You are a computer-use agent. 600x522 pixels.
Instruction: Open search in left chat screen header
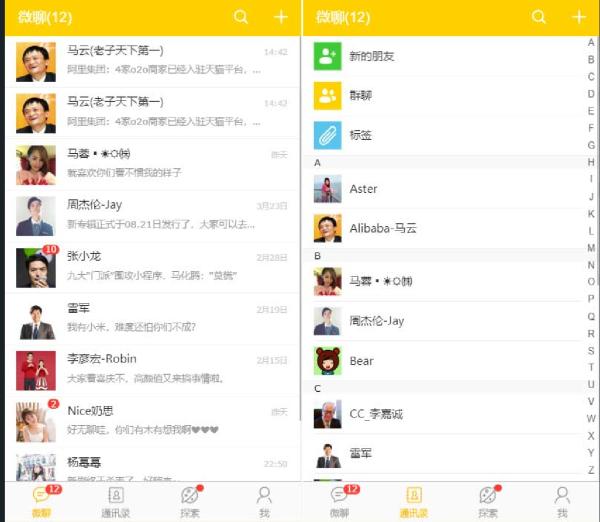tap(241, 17)
